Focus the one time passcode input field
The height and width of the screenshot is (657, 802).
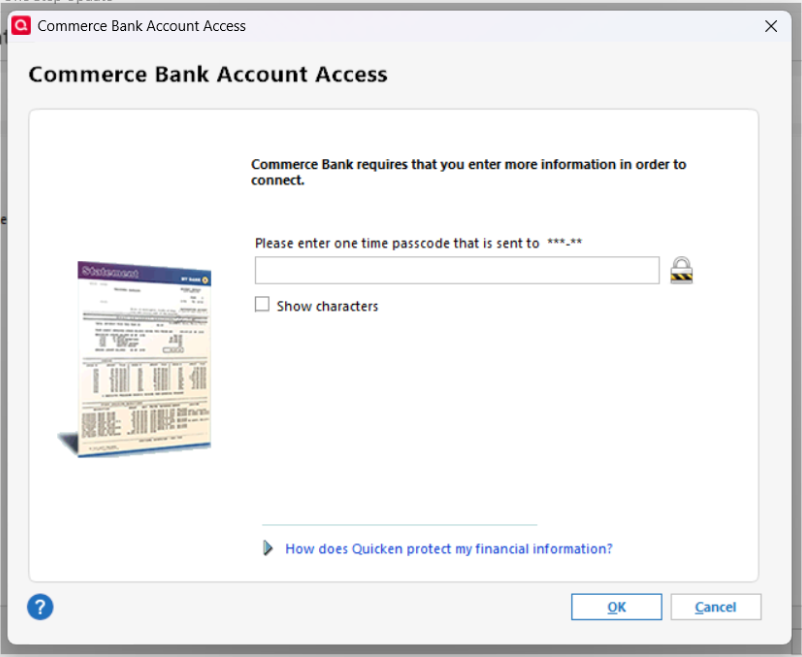[x=457, y=270]
